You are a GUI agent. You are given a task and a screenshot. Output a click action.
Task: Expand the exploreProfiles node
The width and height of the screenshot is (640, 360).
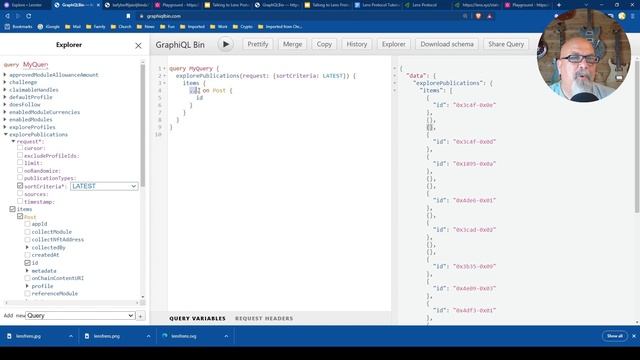pyautogui.click(x=5, y=127)
